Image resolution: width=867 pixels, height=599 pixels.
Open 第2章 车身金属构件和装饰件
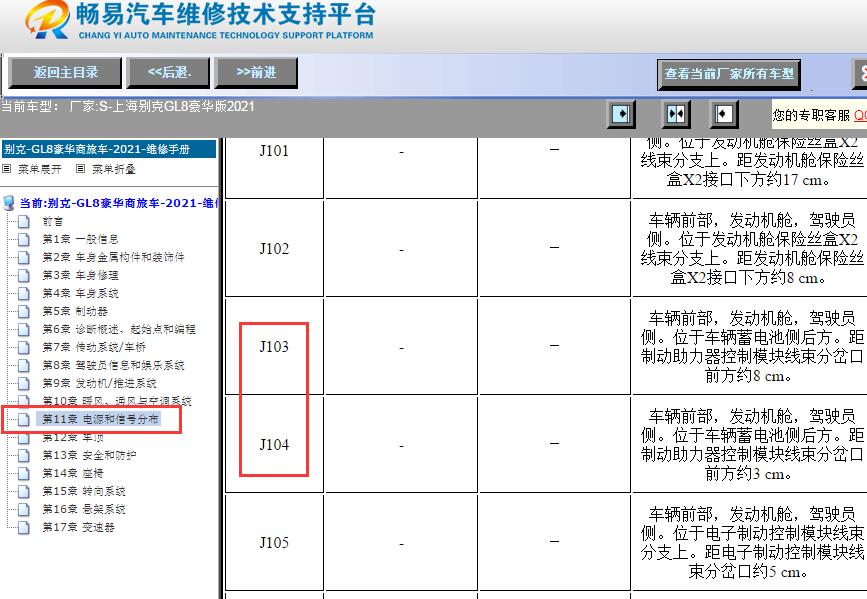point(113,257)
